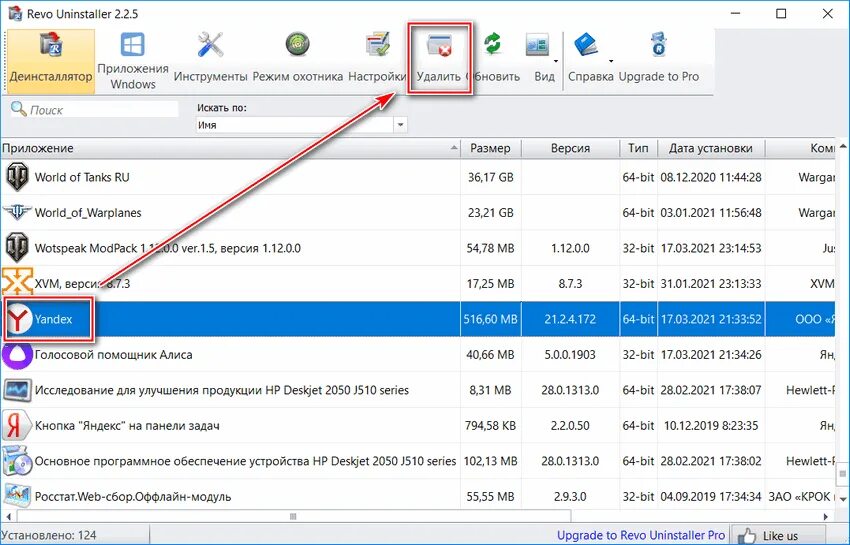Image resolution: width=850 pixels, height=545 pixels.
Task: Expand the Справка dropdown arrow
Action: [x=611, y=61]
